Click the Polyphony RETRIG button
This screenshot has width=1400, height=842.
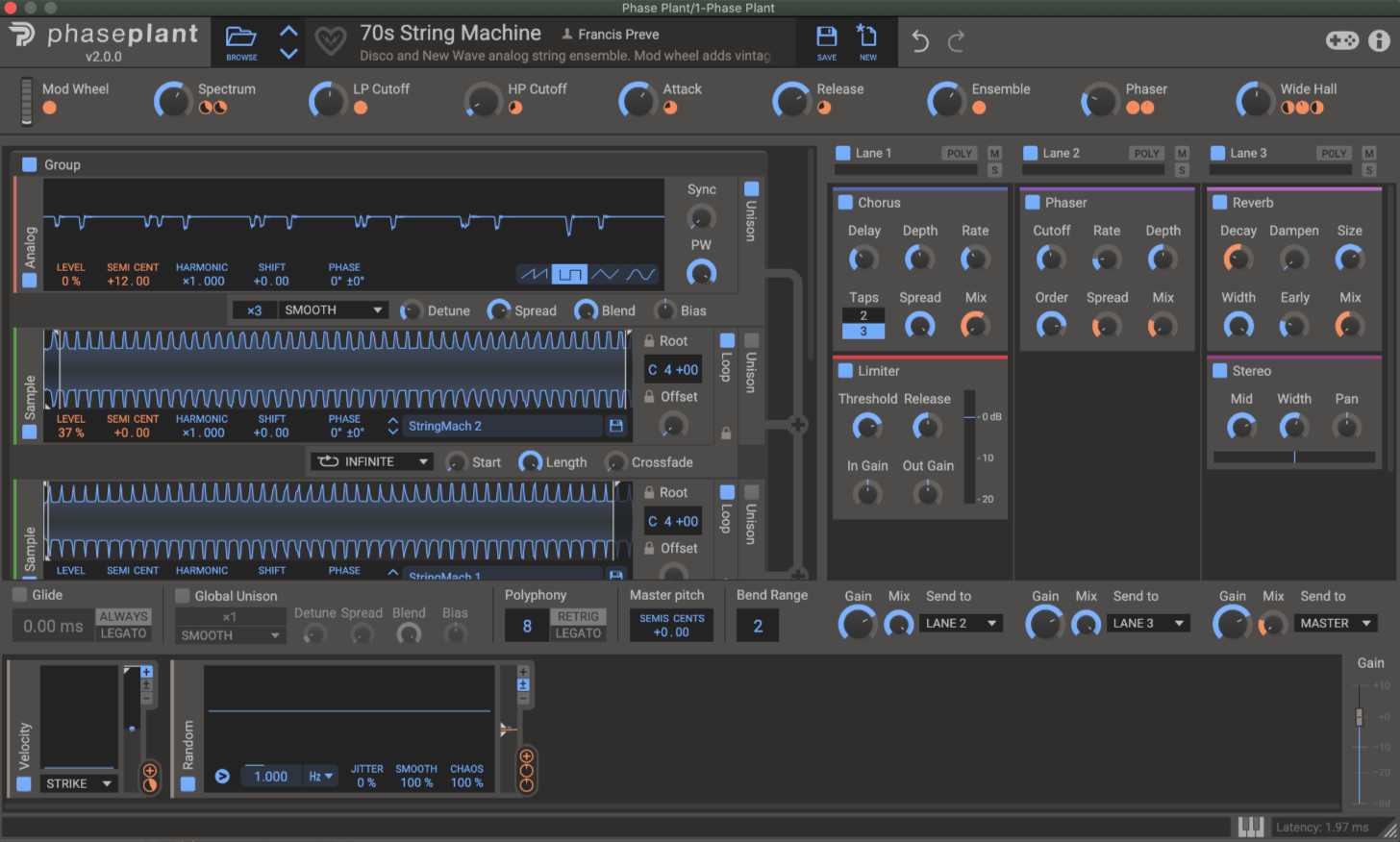578,616
